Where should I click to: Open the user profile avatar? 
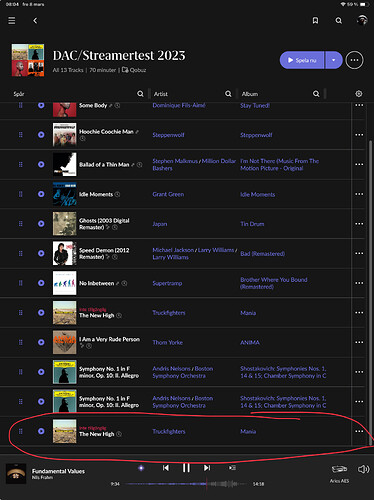click(362, 20)
